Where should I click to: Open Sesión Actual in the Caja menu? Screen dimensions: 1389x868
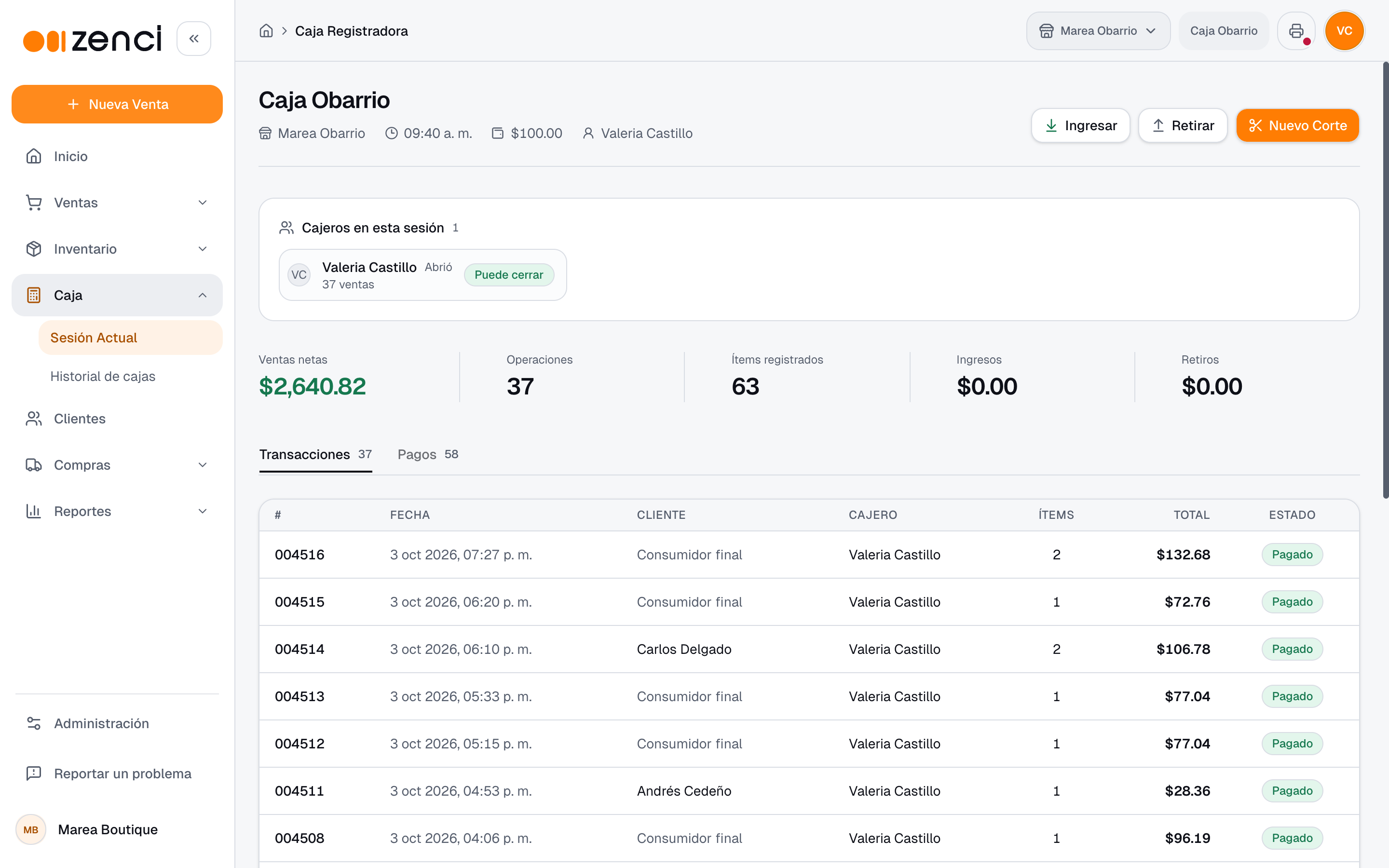point(130,338)
